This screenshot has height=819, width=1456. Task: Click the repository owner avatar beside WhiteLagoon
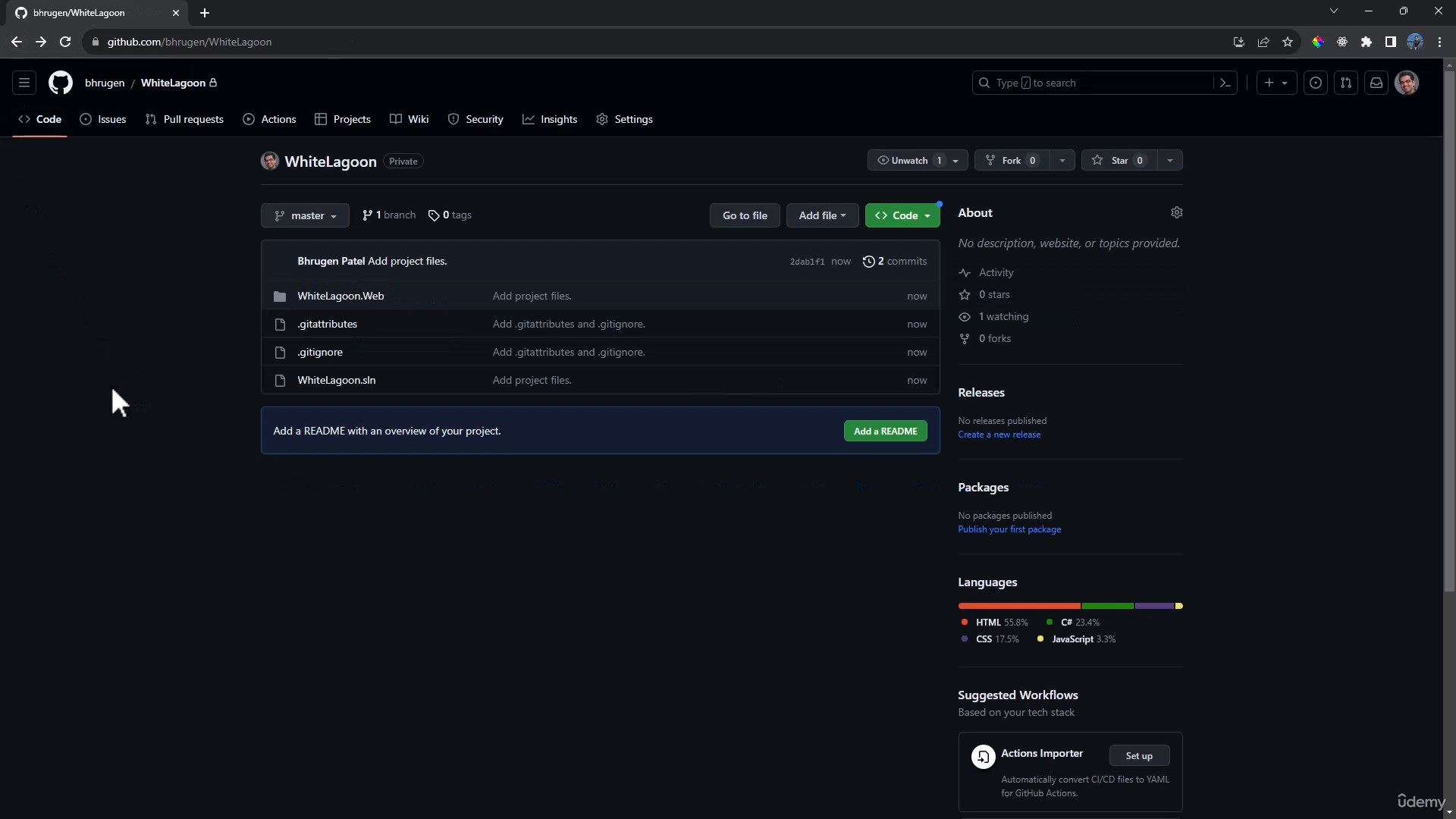[x=269, y=161]
